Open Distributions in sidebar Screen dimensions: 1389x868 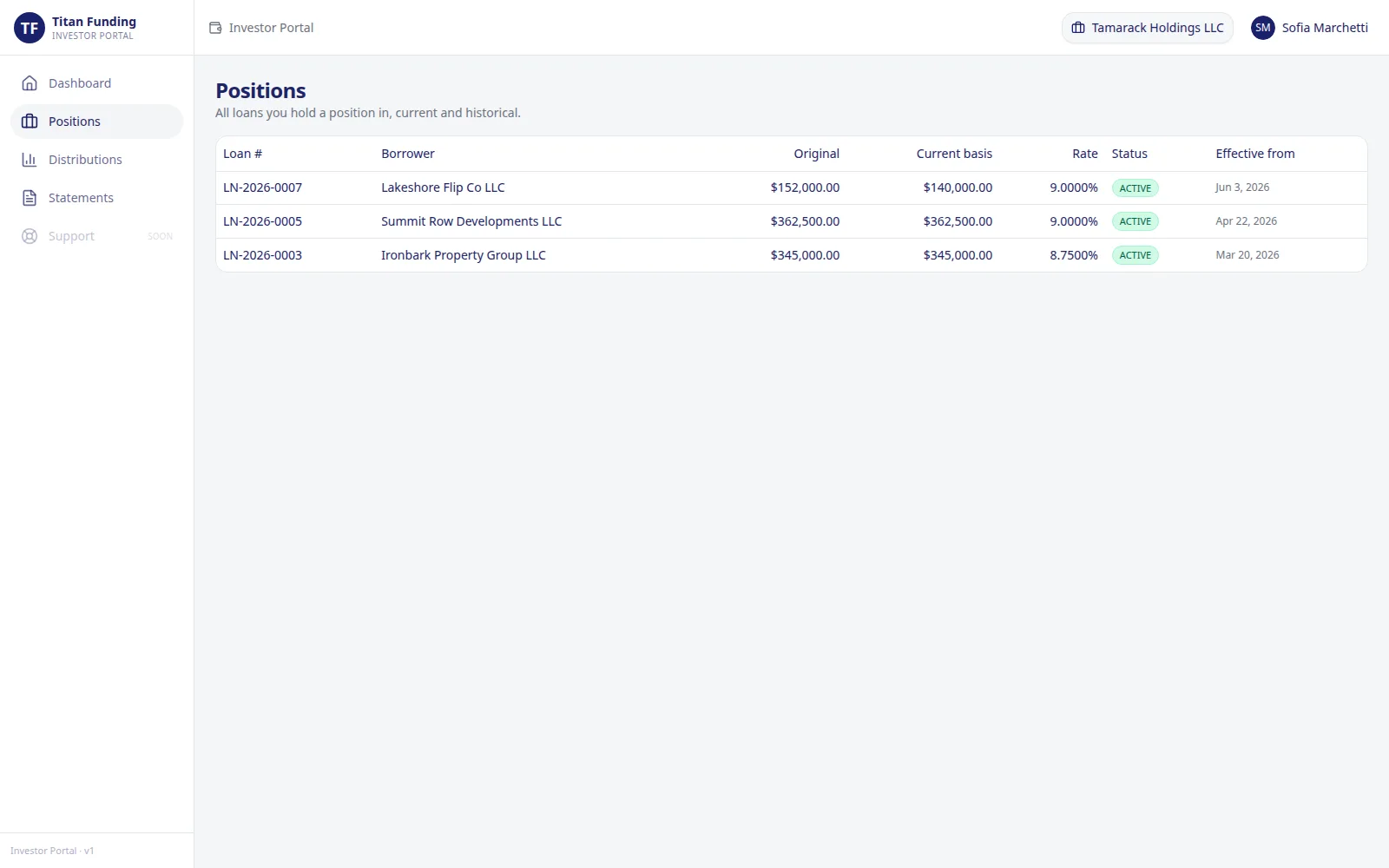[96, 160]
